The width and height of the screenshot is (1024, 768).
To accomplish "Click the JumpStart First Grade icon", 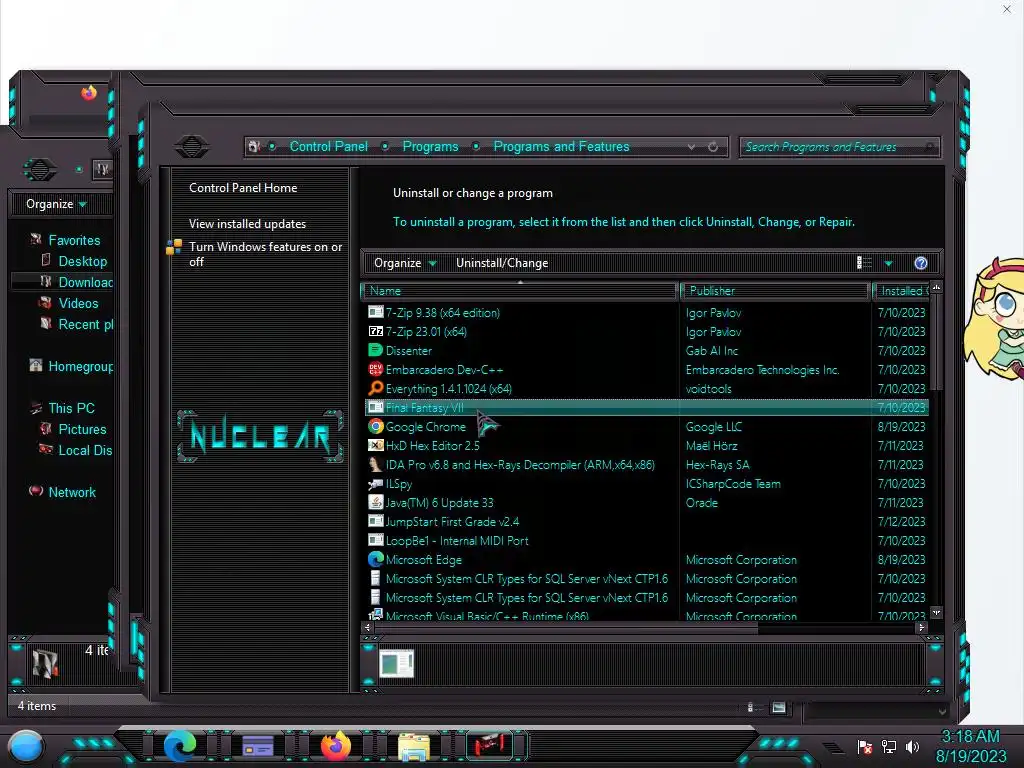I will tap(376, 521).
